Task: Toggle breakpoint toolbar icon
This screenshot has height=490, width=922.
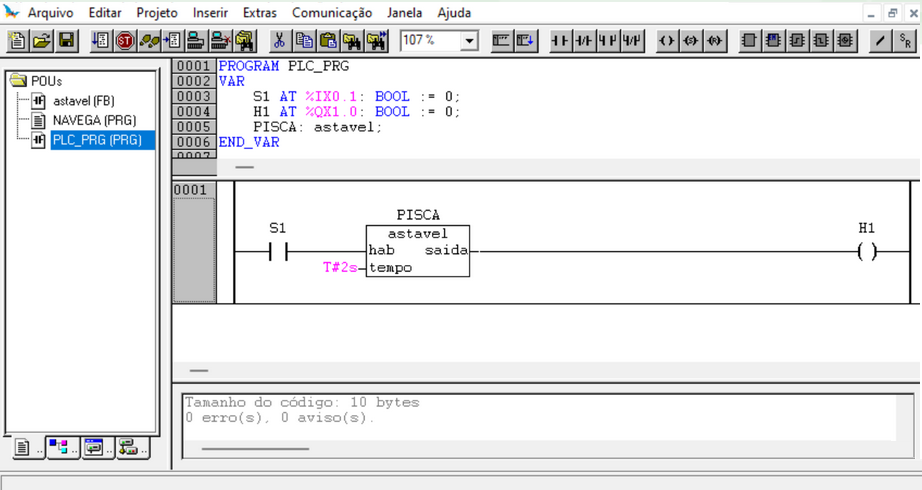Action: 172,41
